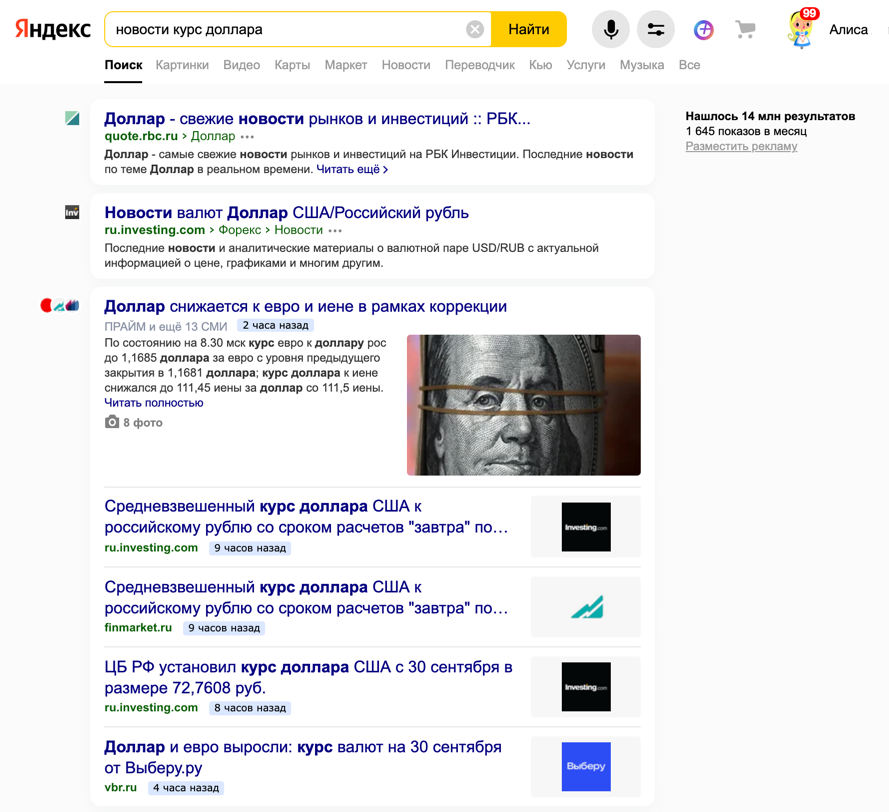The image size is (889, 812).
Task: Open three-dot menu next to quote.rbc.ru
Action: (x=248, y=137)
